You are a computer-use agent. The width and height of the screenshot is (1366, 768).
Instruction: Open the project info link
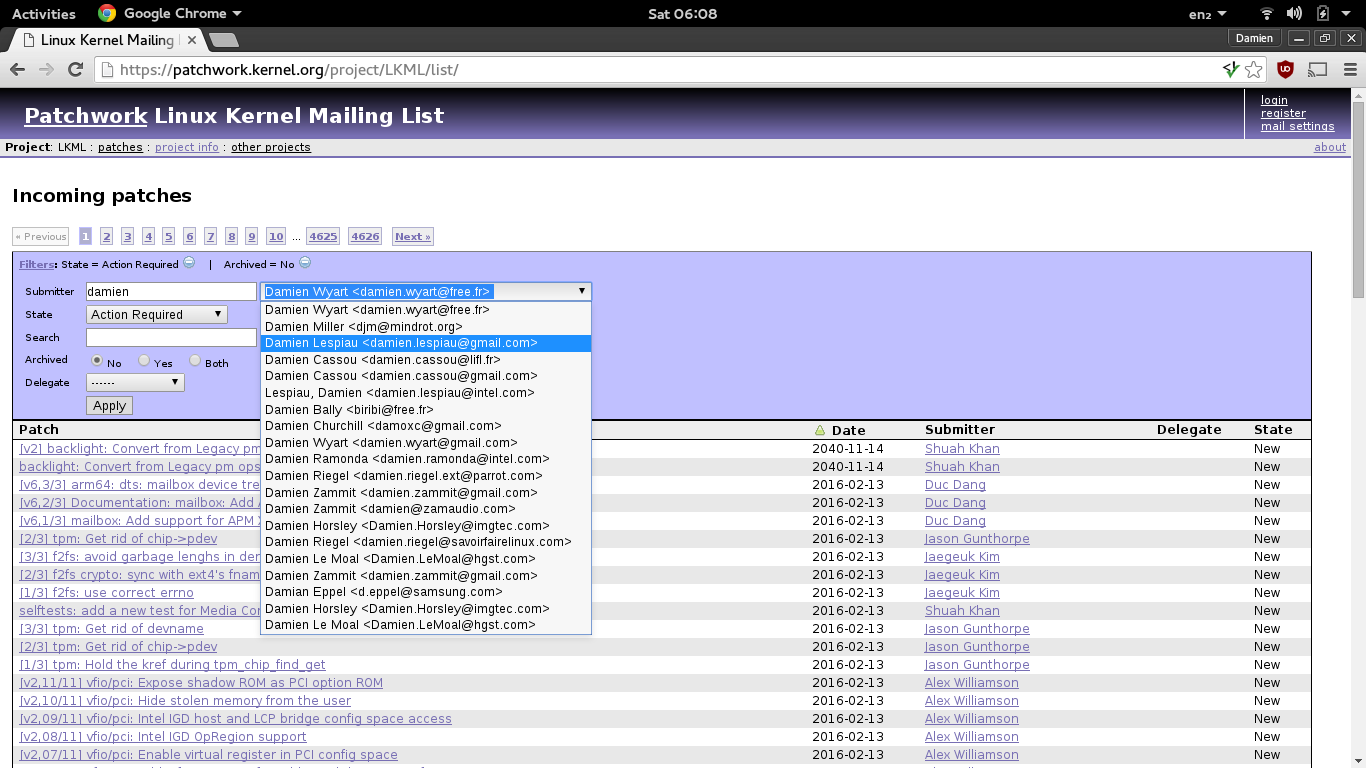[187, 147]
